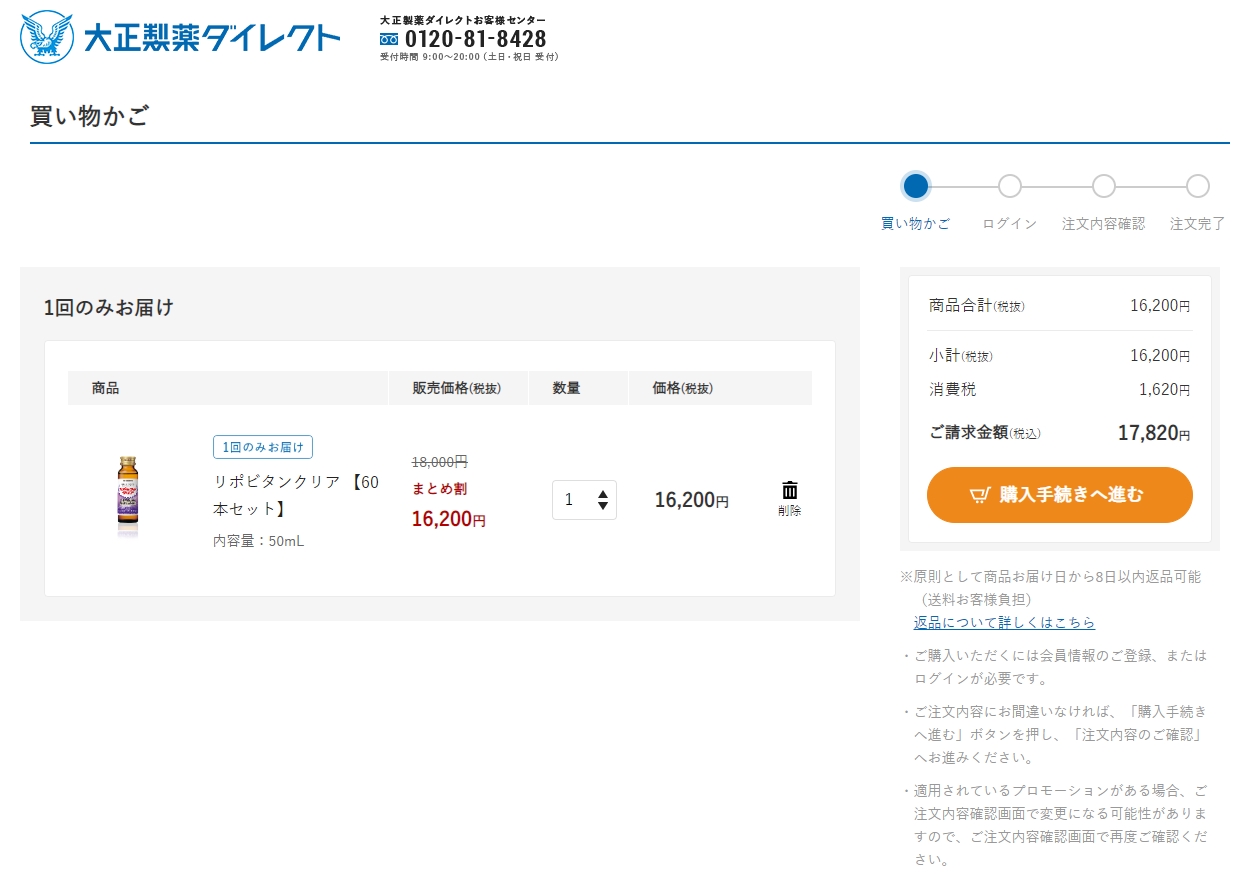Click the 1回のみお届け badge label
The width and height of the screenshot is (1236, 884).
coord(262,447)
